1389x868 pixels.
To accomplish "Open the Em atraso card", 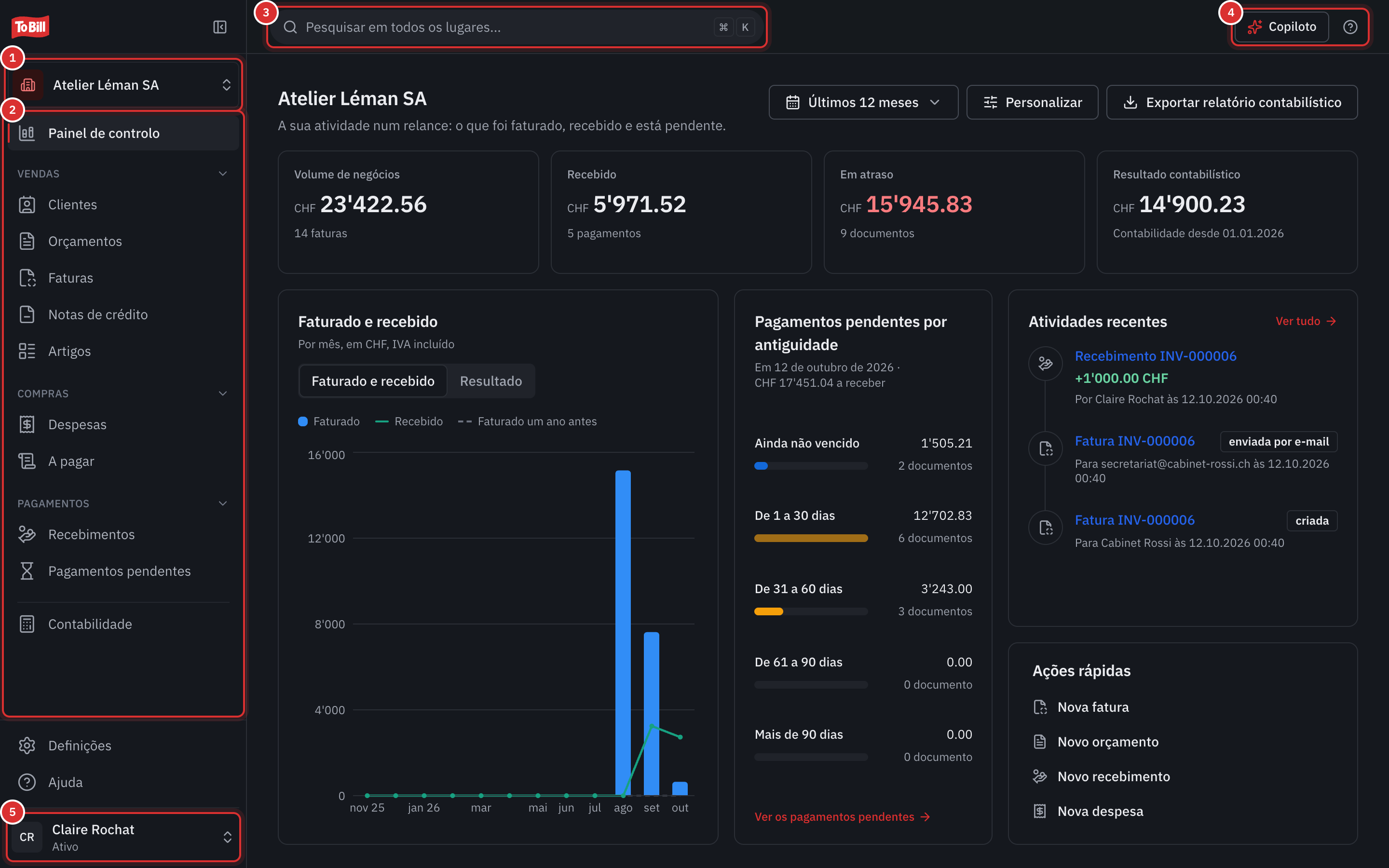I will pyautogui.click(x=954, y=212).
